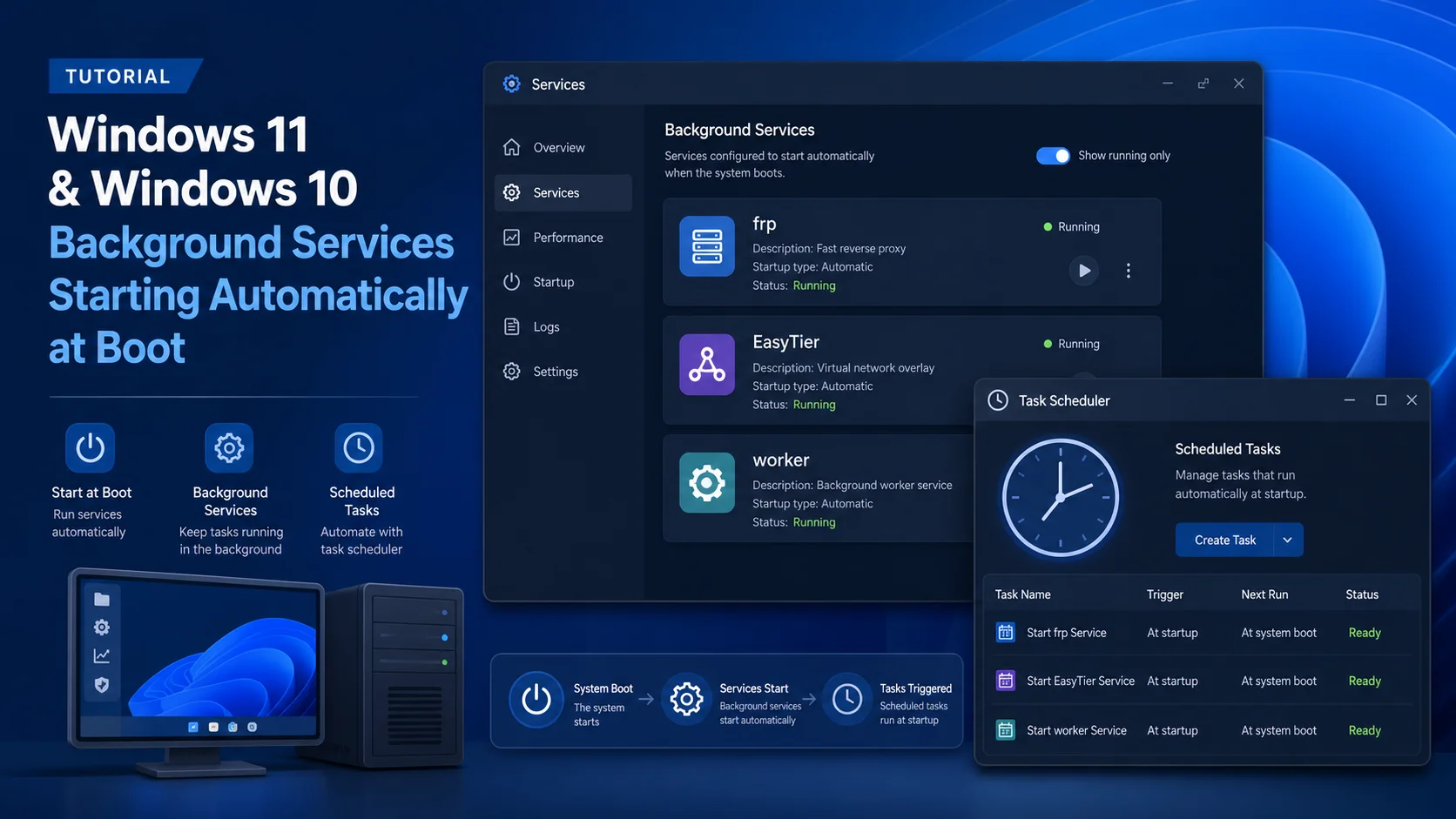Viewport: 1456px width, 819px height.
Task: Click the calendar icon beside Start frp Service
Action: [x=1006, y=633]
